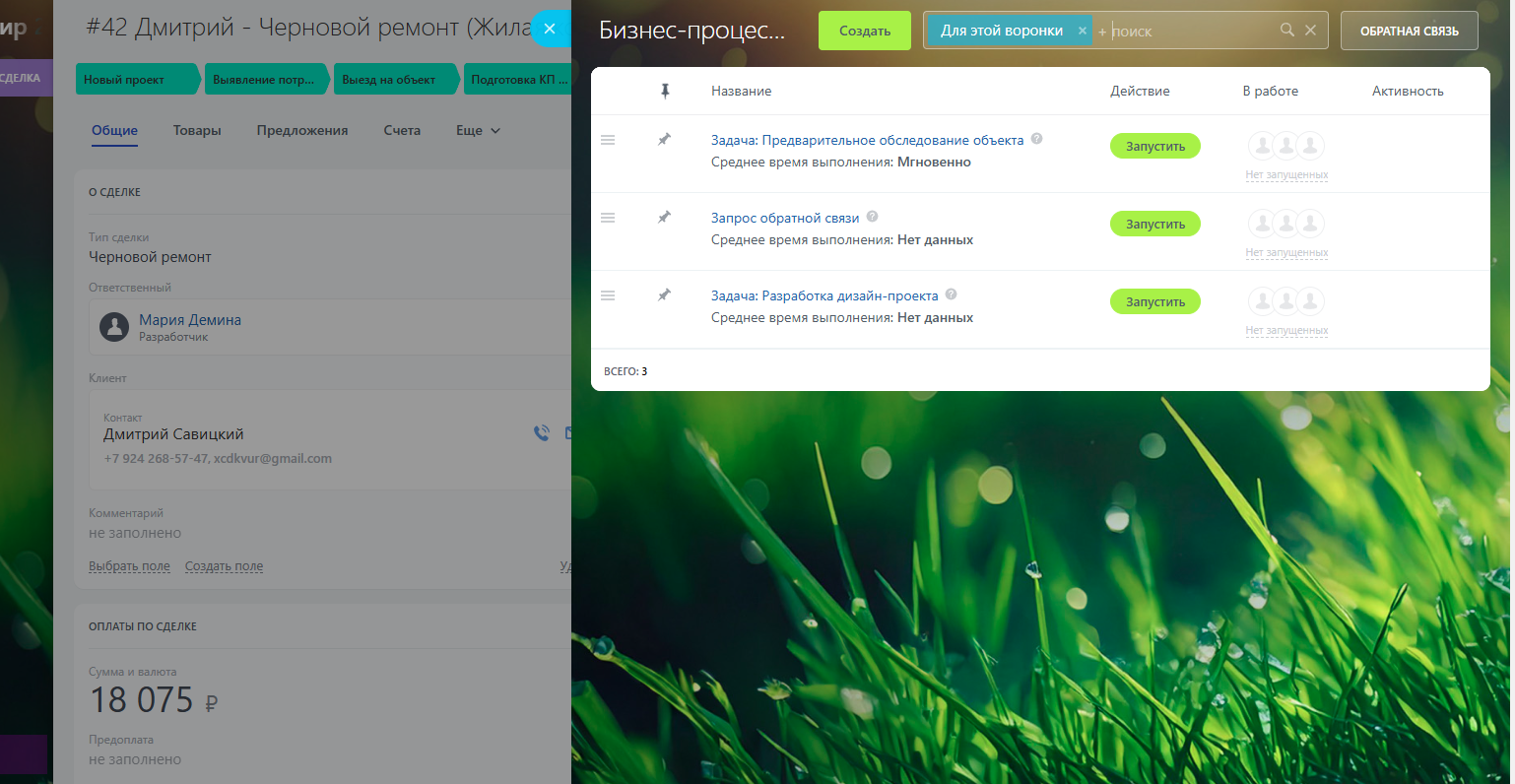
Task: Click Мария Демина's avatar icon
Action: (114, 327)
